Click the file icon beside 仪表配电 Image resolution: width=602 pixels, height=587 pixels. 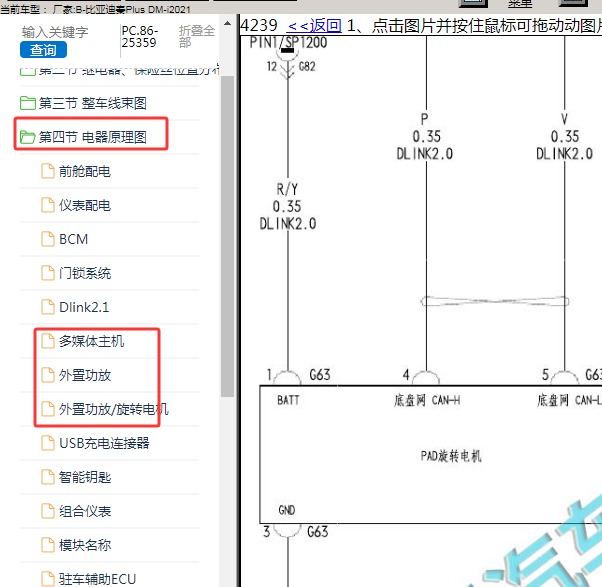[x=48, y=205]
